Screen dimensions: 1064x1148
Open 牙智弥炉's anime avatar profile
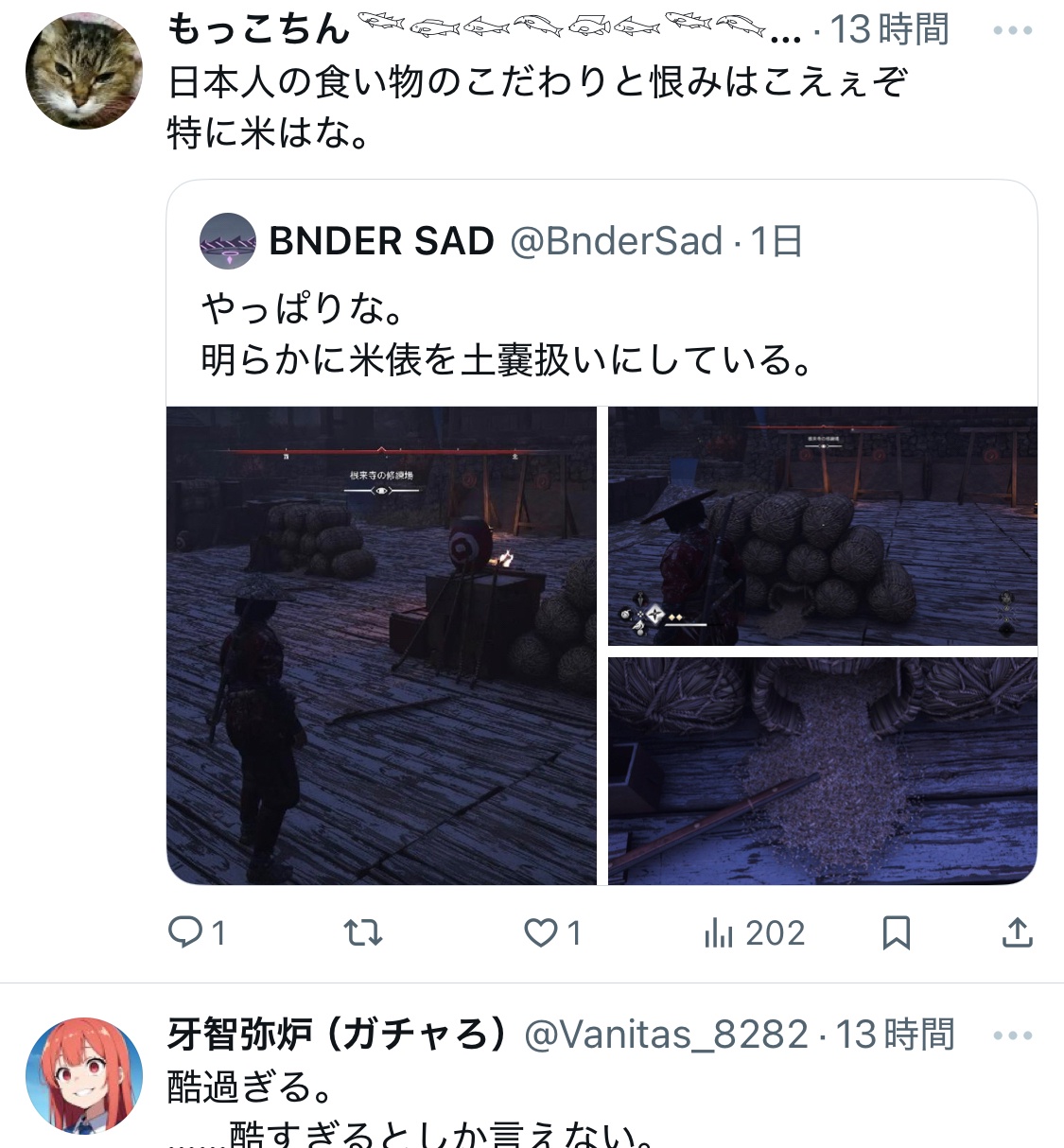click(x=84, y=1076)
